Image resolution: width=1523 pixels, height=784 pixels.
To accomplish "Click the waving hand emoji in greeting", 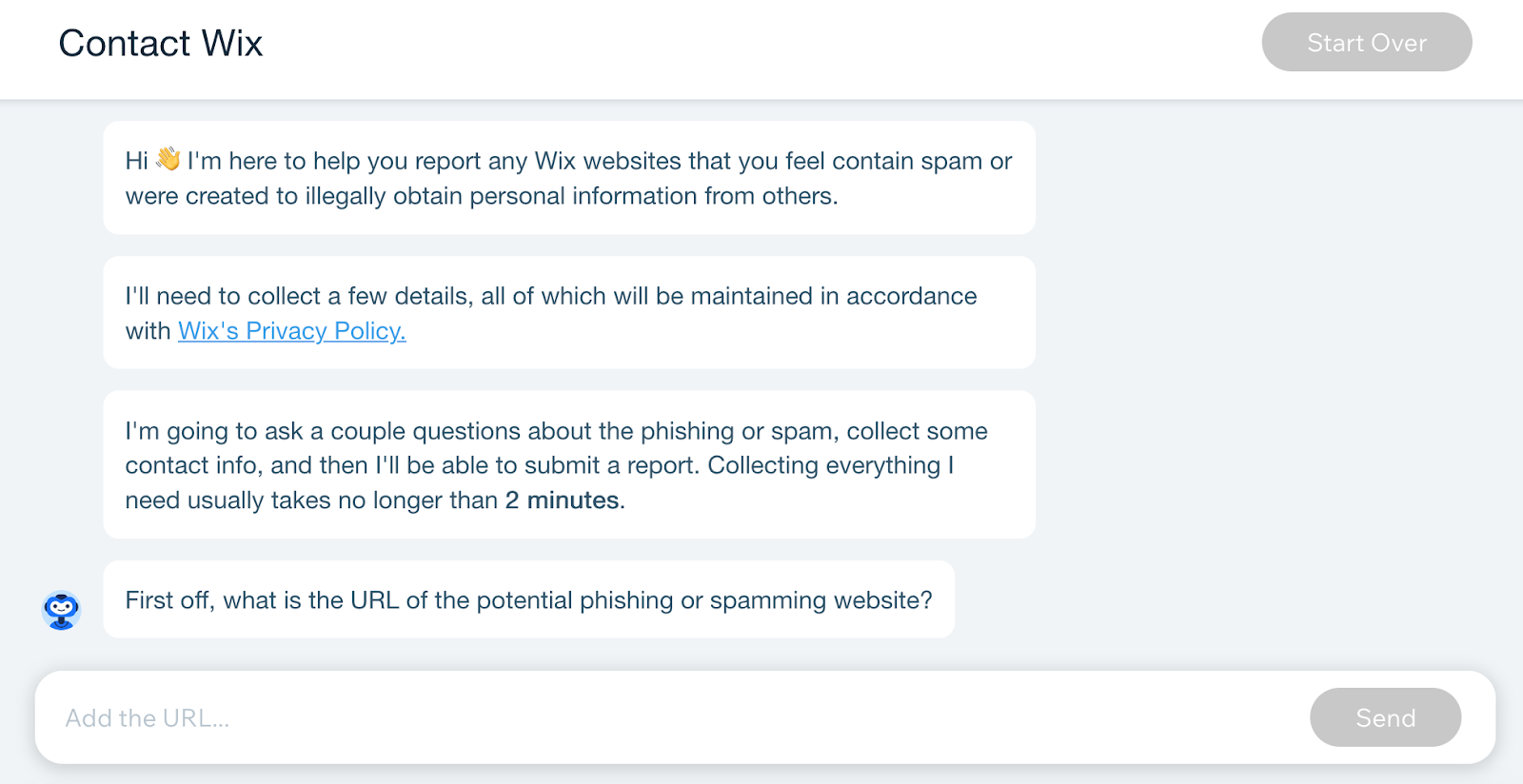I will click(168, 159).
